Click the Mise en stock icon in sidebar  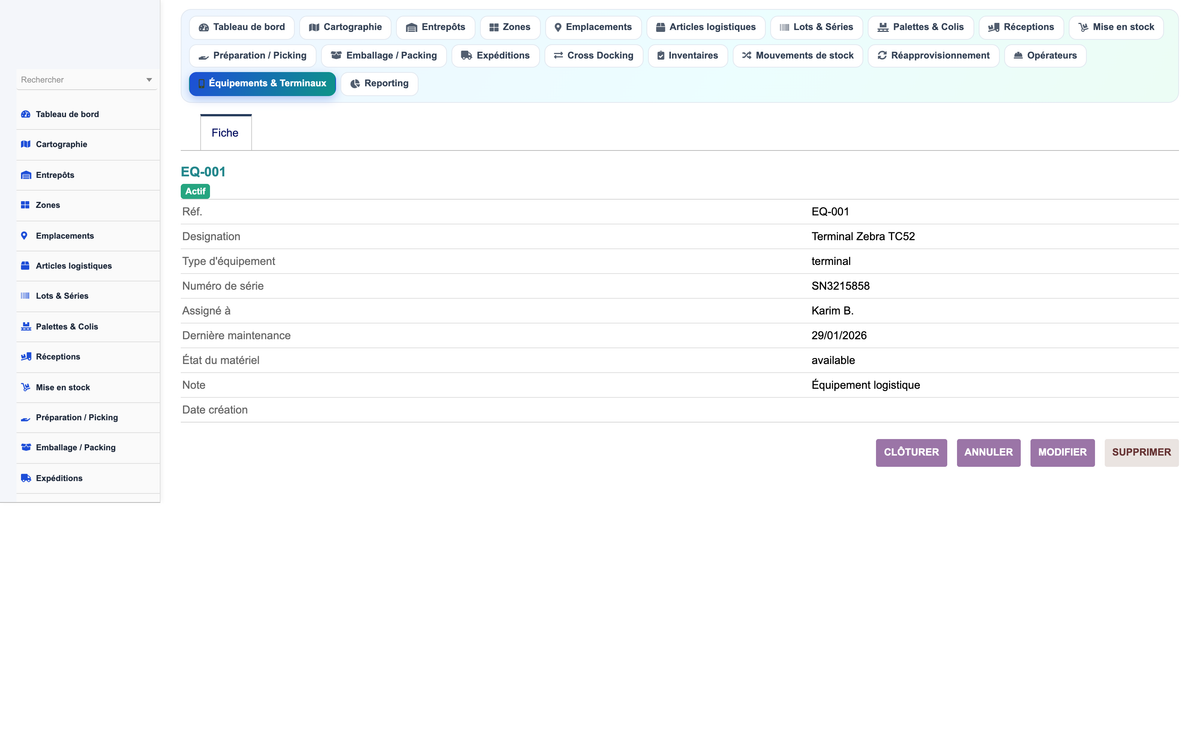pos(25,387)
